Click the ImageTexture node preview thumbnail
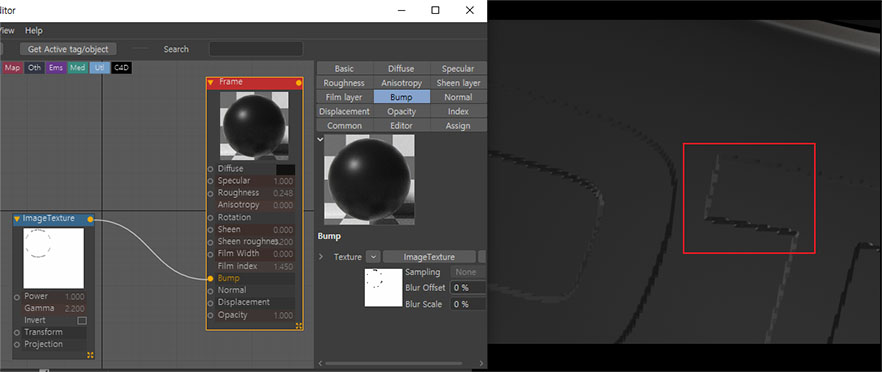882x372 pixels. tap(53, 258)
